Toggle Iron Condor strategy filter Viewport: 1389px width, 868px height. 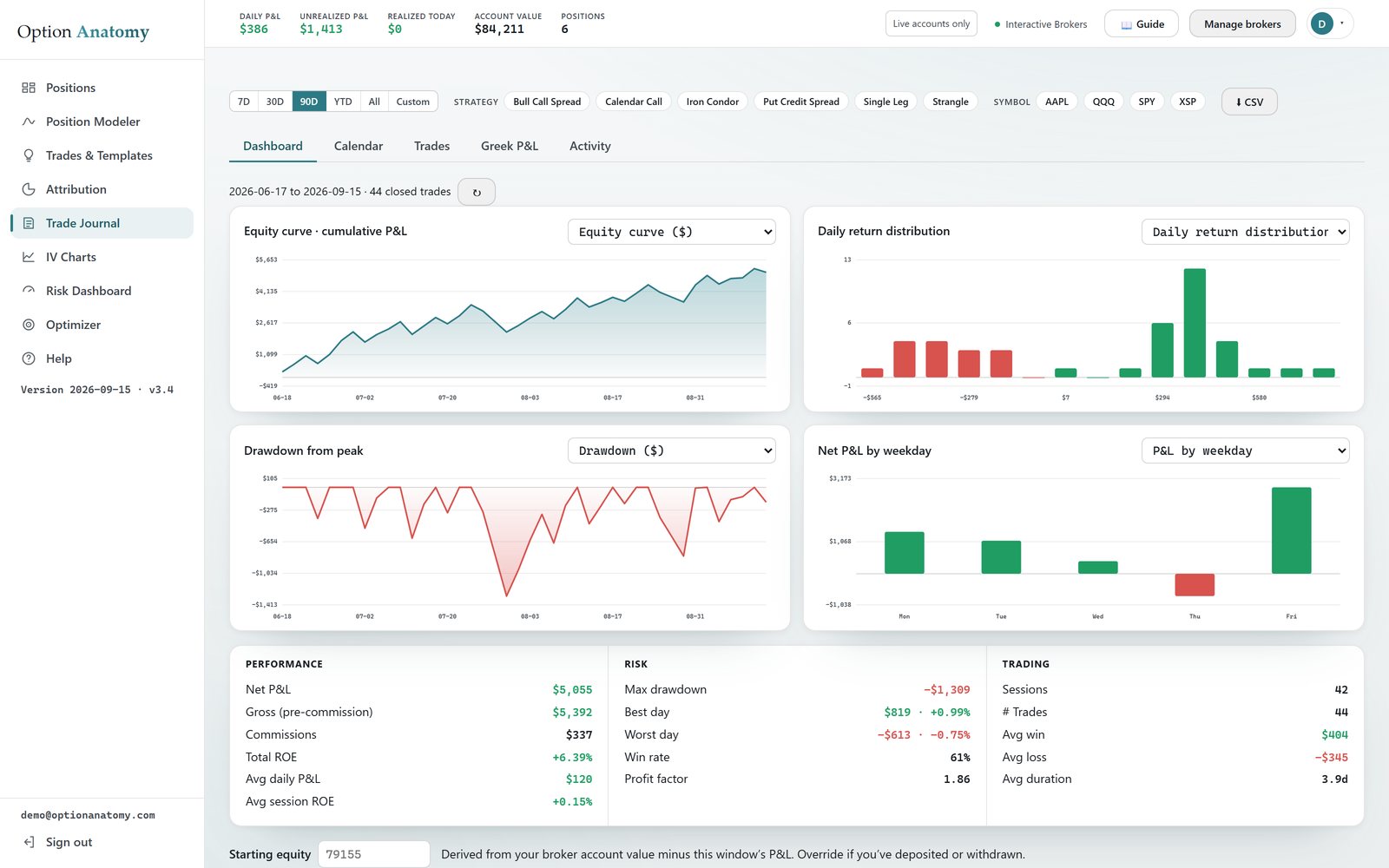point(713,102)
